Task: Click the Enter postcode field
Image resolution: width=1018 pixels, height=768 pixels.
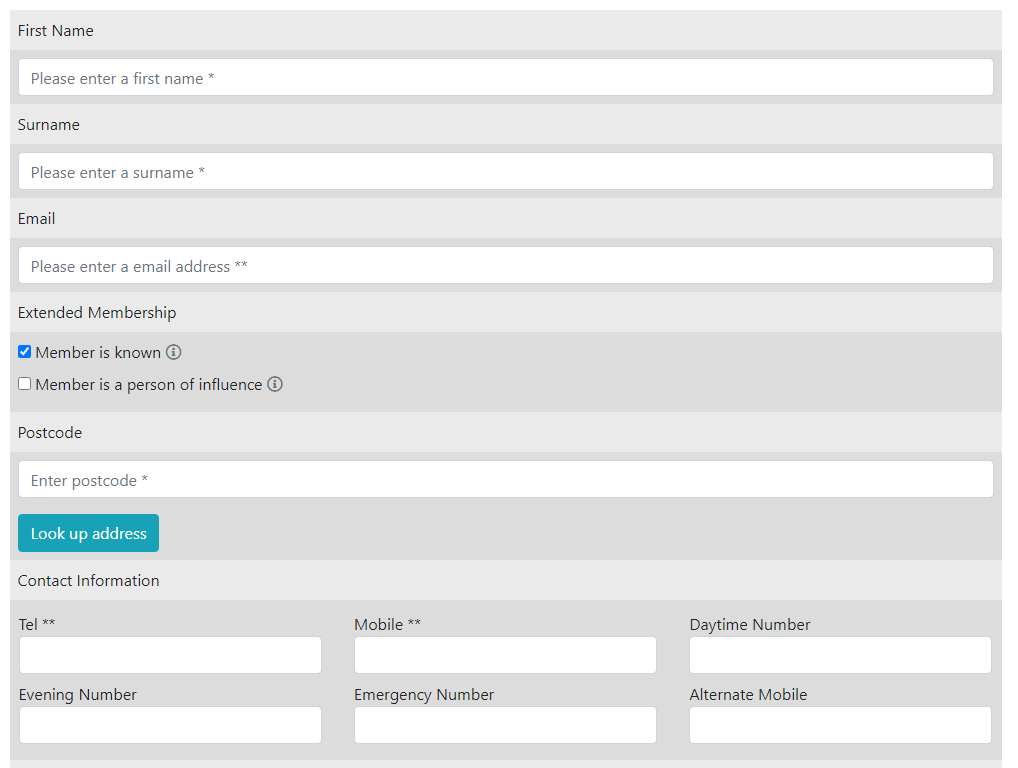Action: [x=505, y=480]
